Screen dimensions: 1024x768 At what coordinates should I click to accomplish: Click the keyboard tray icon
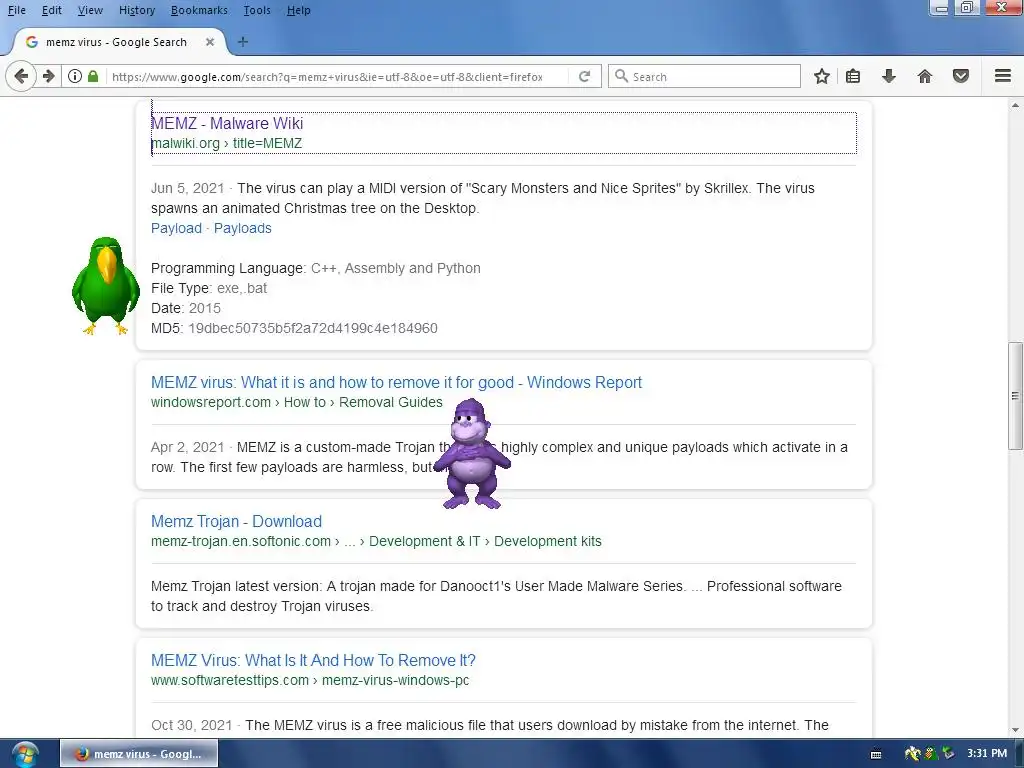pos(876,754)
